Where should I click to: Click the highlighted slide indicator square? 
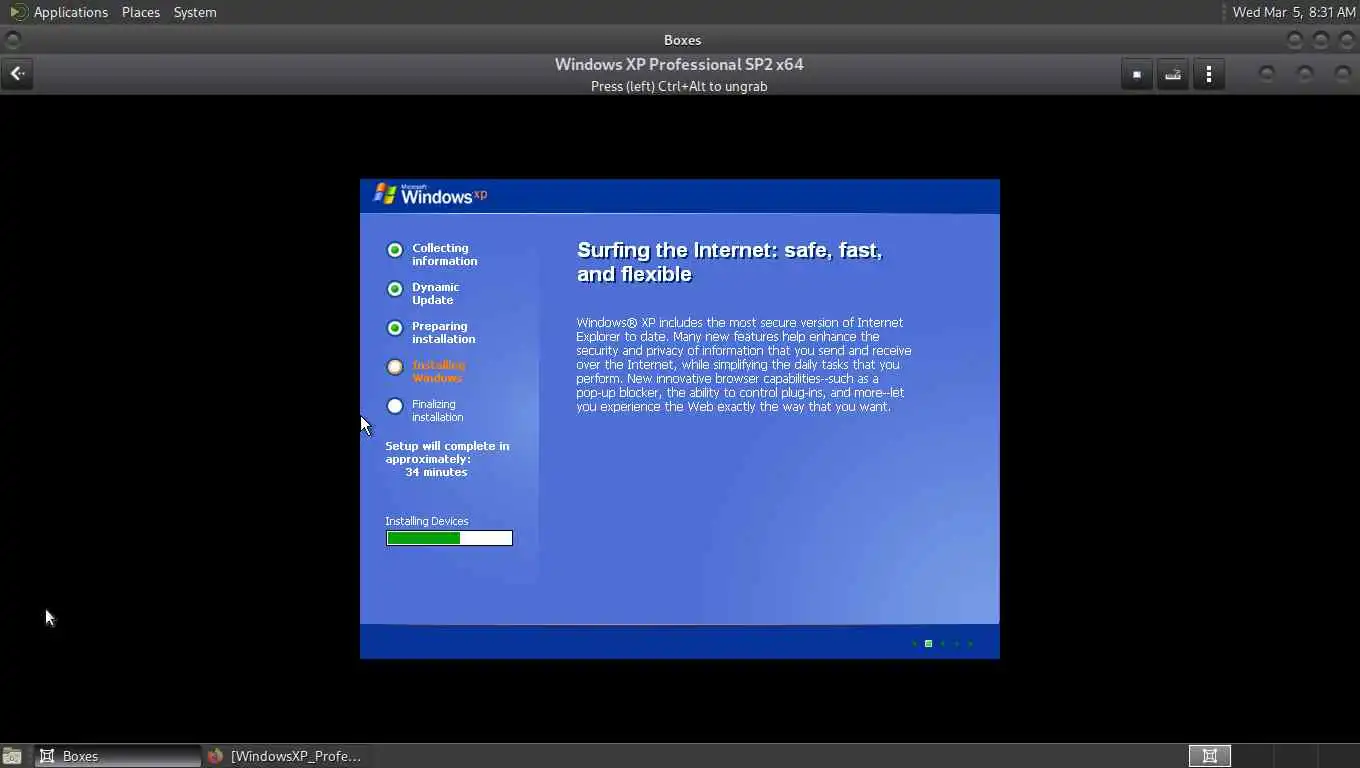pyautogui.click(x=928, y=643)
